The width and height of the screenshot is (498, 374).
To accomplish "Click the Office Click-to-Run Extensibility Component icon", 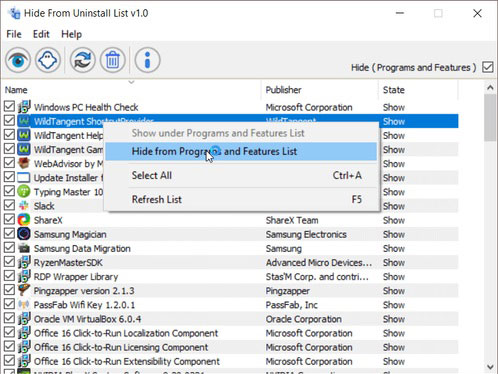I will pyautogui.click(x=24, y=361).
